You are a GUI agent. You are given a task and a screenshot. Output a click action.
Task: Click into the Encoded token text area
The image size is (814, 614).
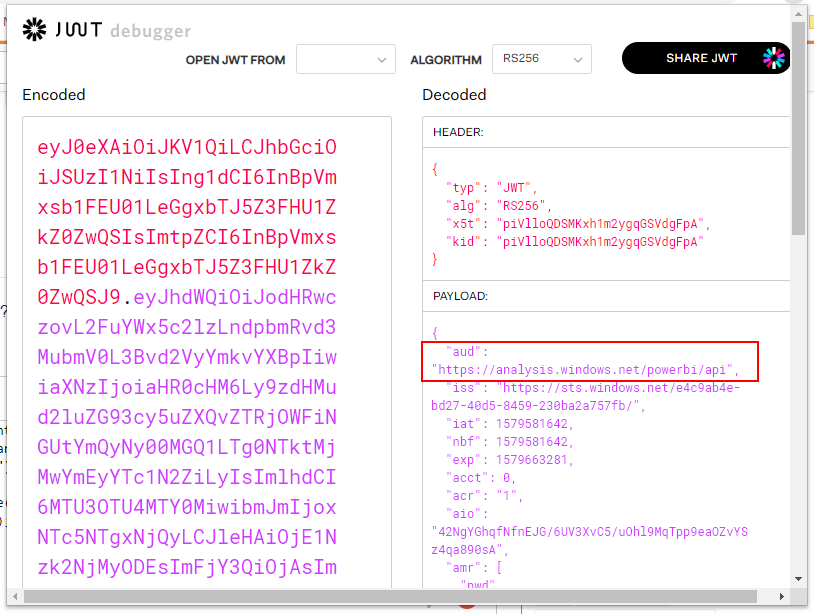tap(207, 353)
